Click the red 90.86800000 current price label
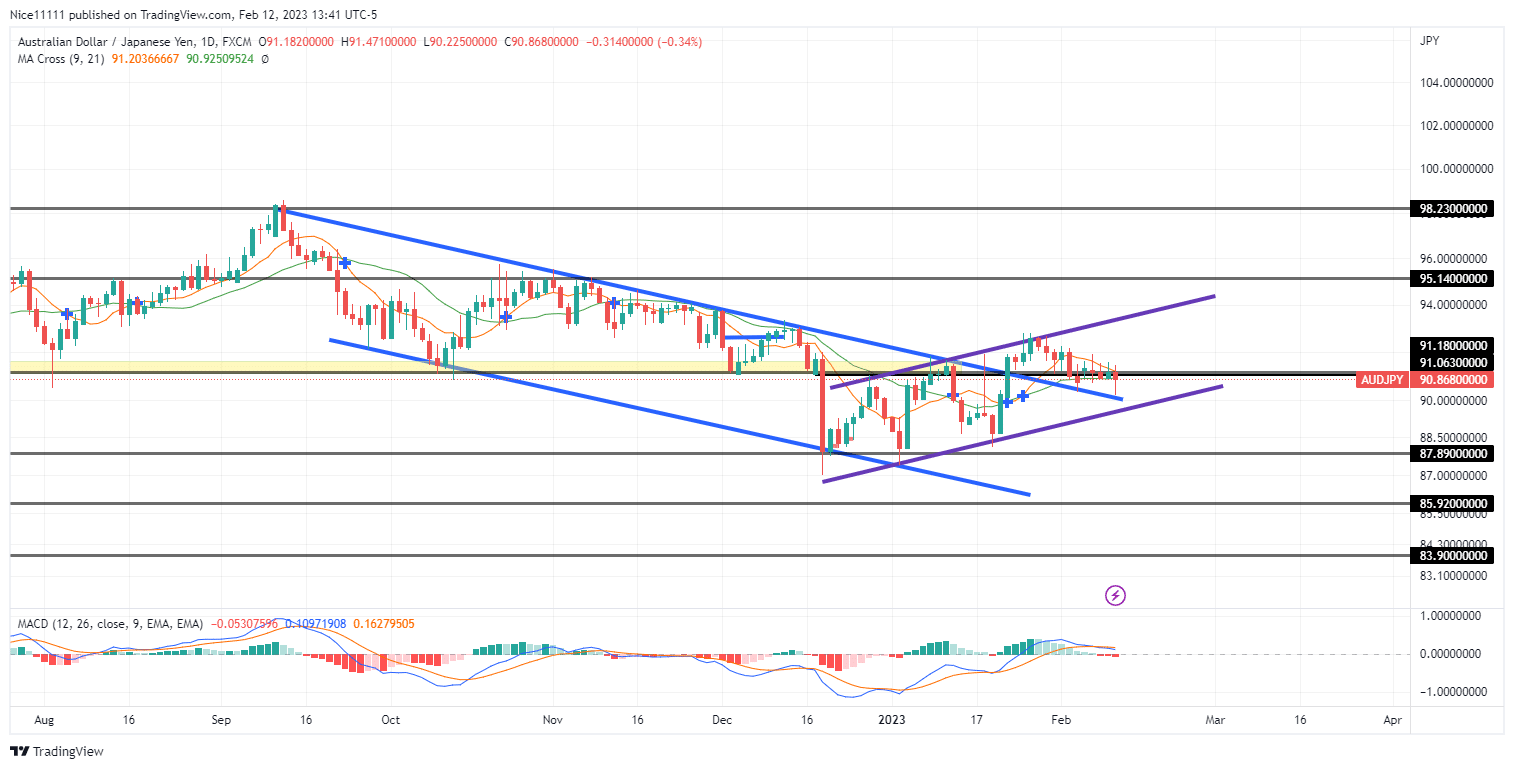The height and width of the screenshot is (769, 1514). [1454, 380]
